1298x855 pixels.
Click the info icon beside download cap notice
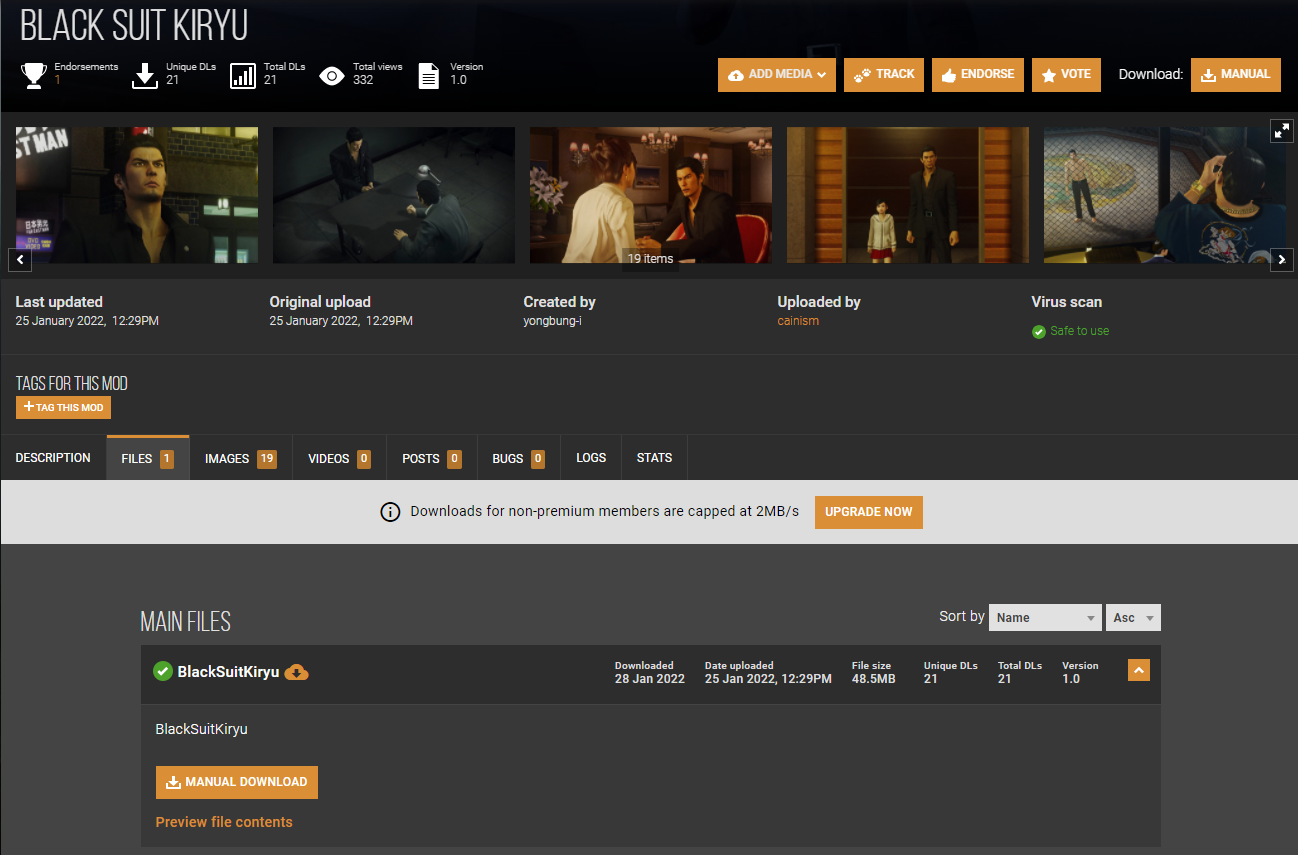tap(390, 512)
